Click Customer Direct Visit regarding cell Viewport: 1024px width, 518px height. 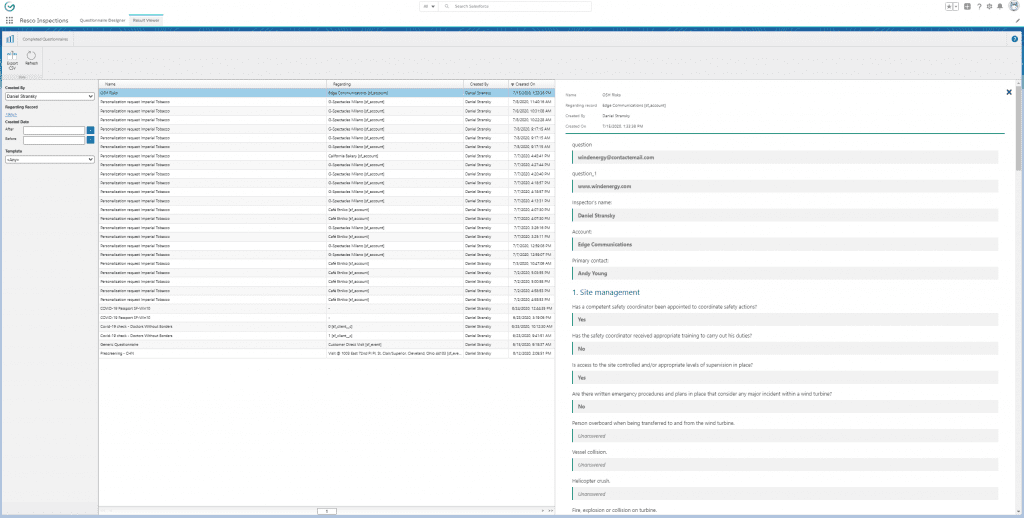click(x=394, y=344)
